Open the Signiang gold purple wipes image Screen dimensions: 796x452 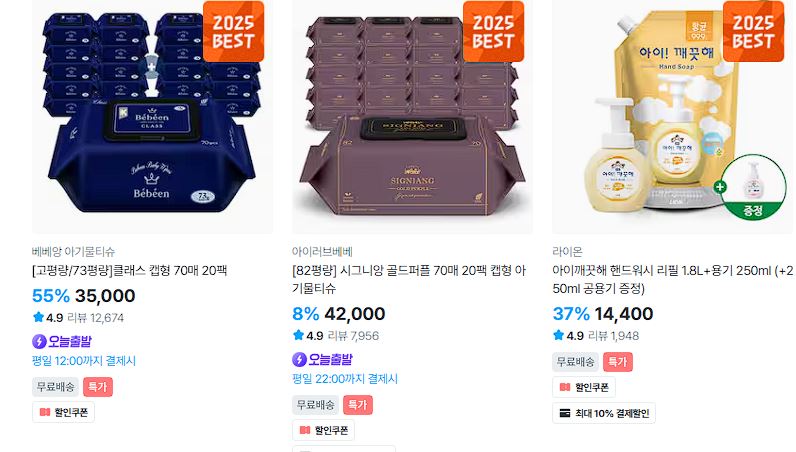click(x=412, y=117)
